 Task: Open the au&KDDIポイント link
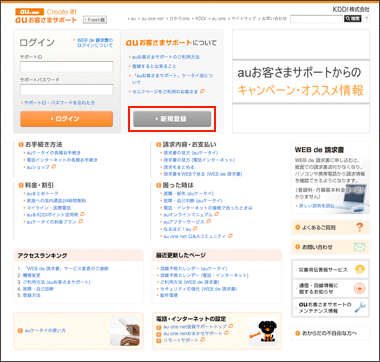[53, 215]
